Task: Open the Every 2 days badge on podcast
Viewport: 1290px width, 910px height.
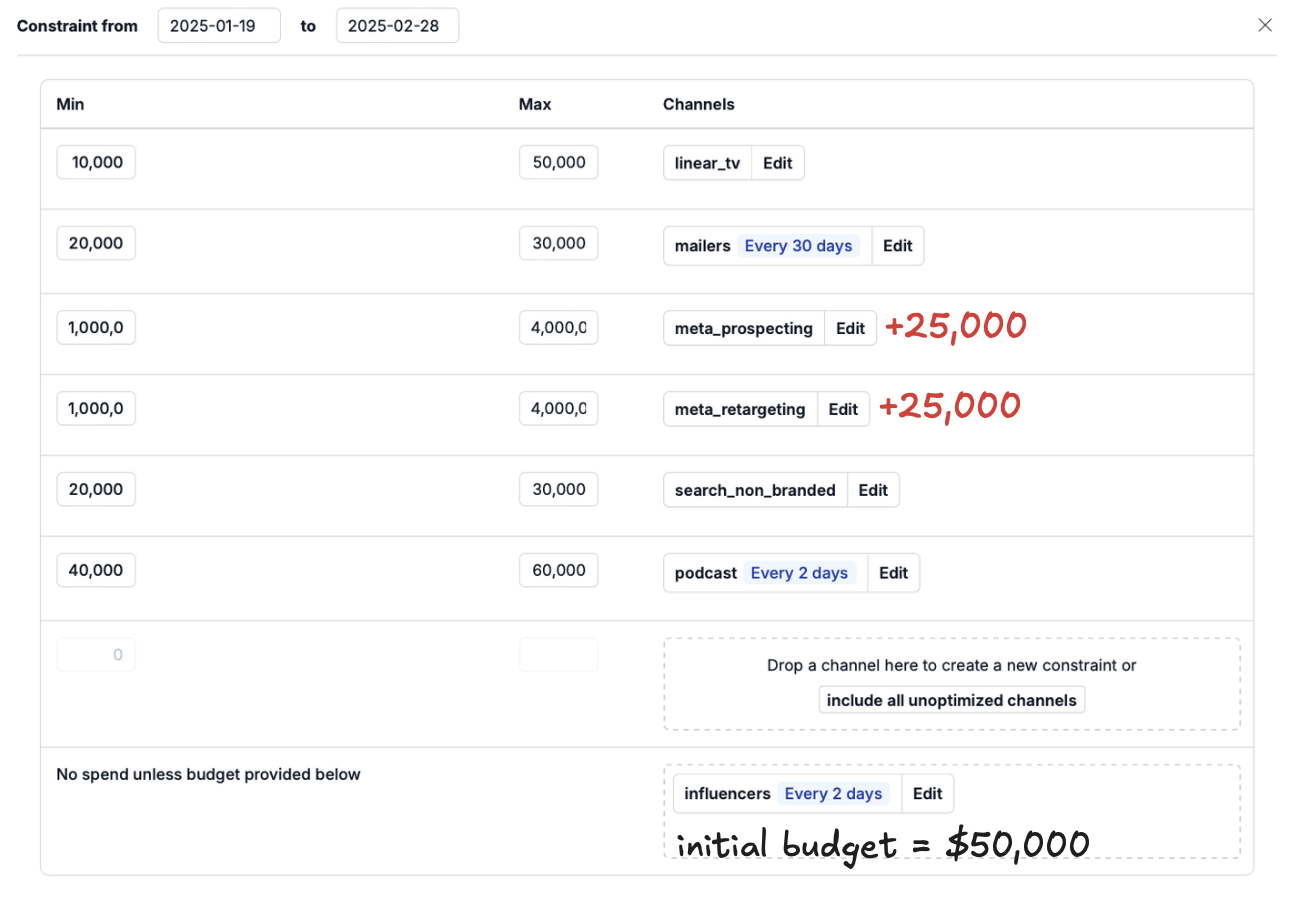Action: [799, 572]
